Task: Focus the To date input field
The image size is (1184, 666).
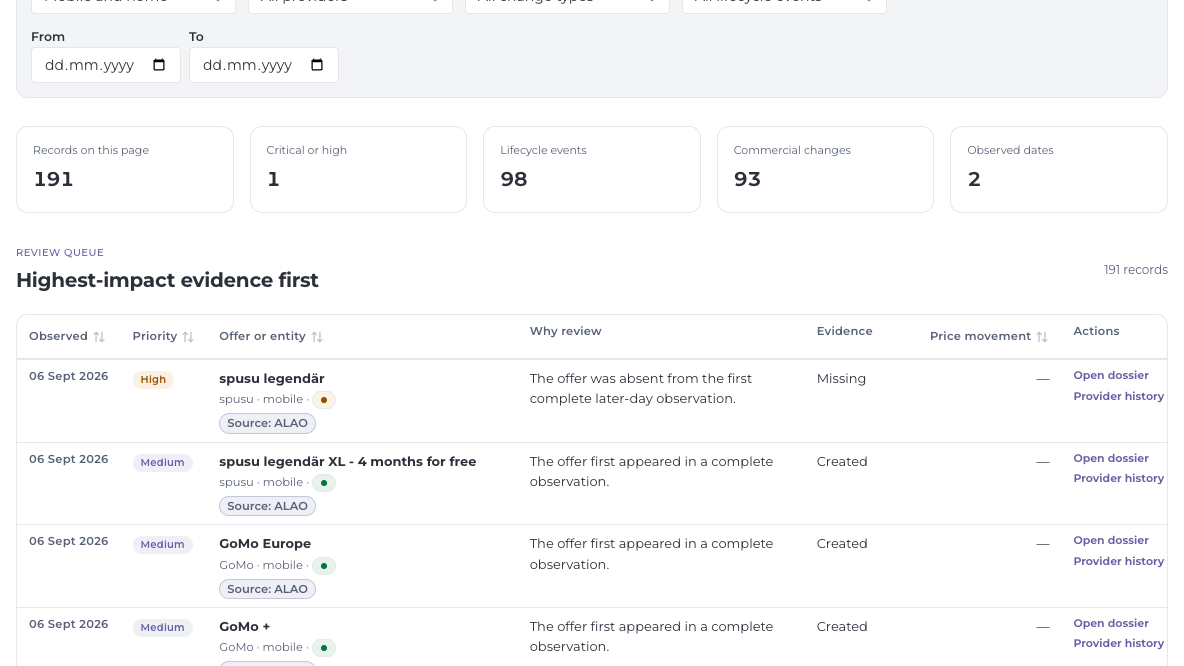Action: [x=264, y=65]
